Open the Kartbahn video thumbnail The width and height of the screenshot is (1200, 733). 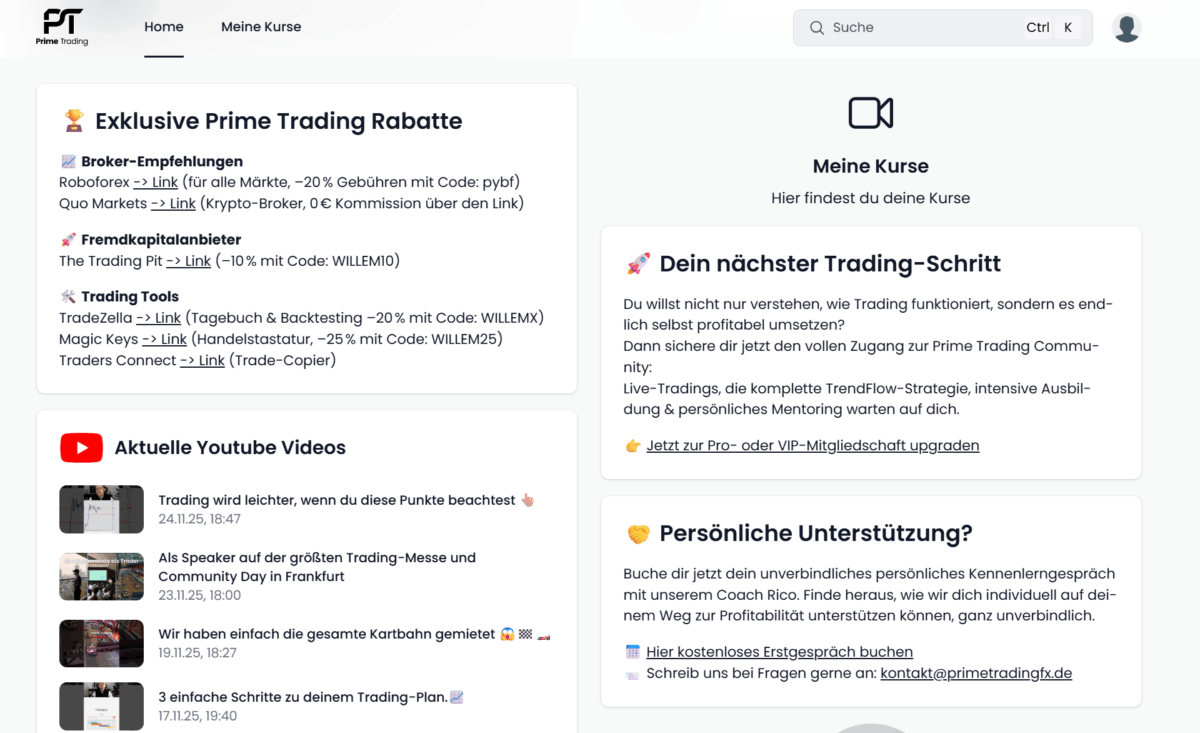pos(101,644)
